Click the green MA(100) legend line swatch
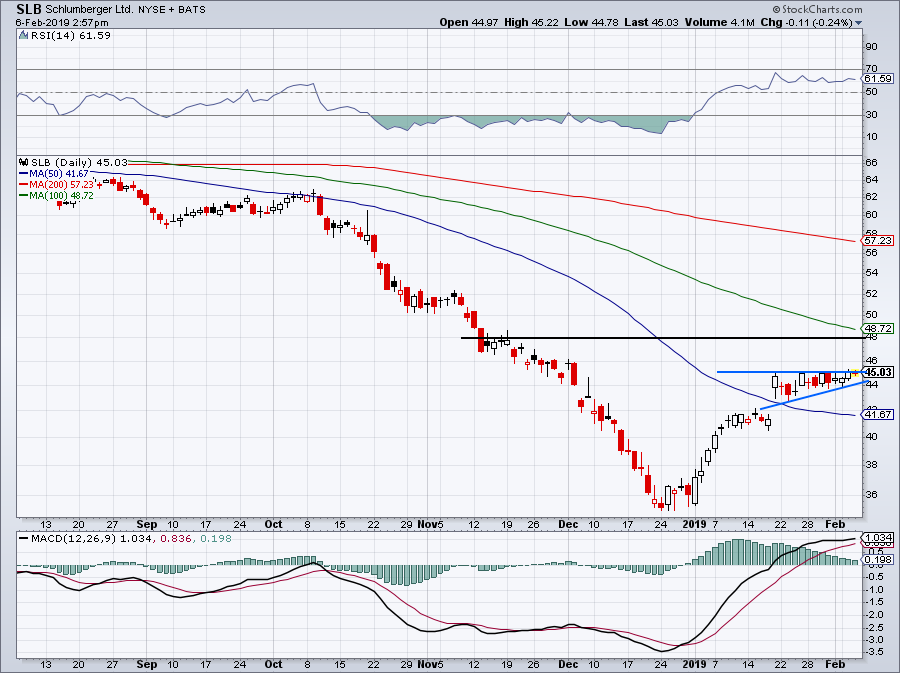Viewport: 900px width, 673px height. 24,195
